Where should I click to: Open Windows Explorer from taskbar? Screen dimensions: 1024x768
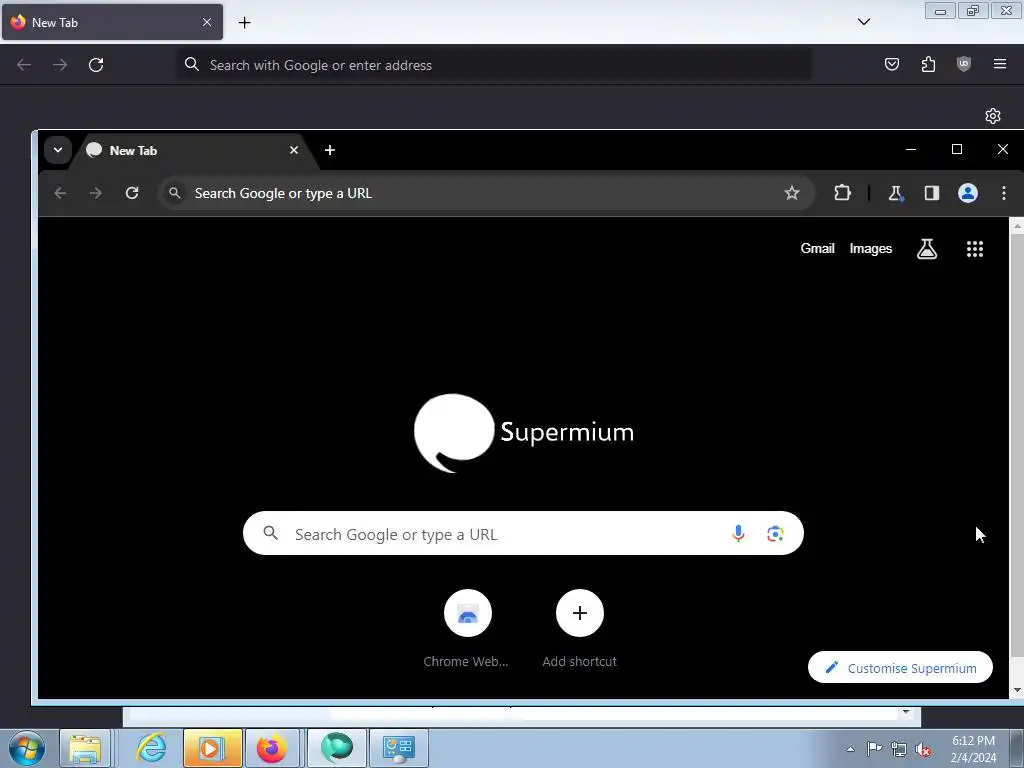coord(85,748)
